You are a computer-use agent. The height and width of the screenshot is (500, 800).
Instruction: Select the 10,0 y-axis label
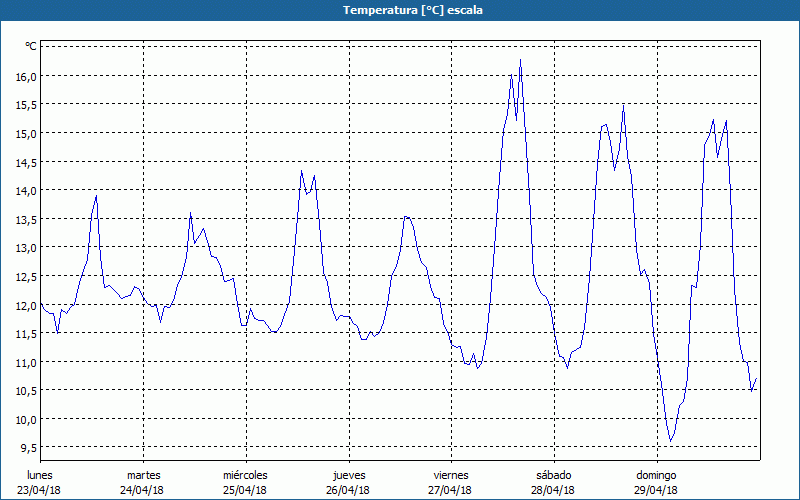[x=25, y=419]
